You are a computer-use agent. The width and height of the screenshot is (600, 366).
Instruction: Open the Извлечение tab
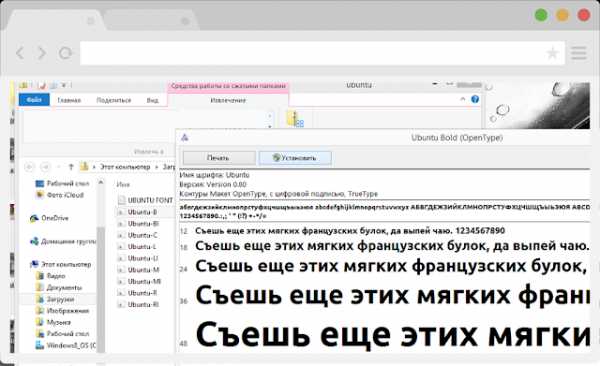click(228, 100)
